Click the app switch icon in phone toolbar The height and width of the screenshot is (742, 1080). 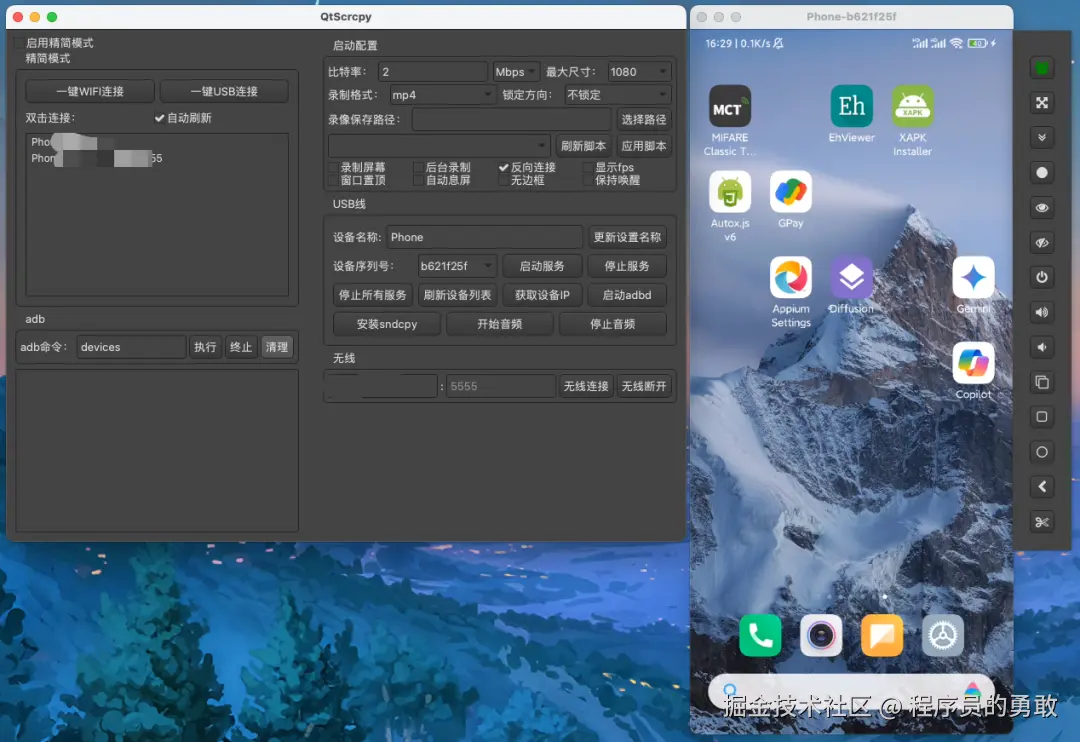[x=1041, y=382]
